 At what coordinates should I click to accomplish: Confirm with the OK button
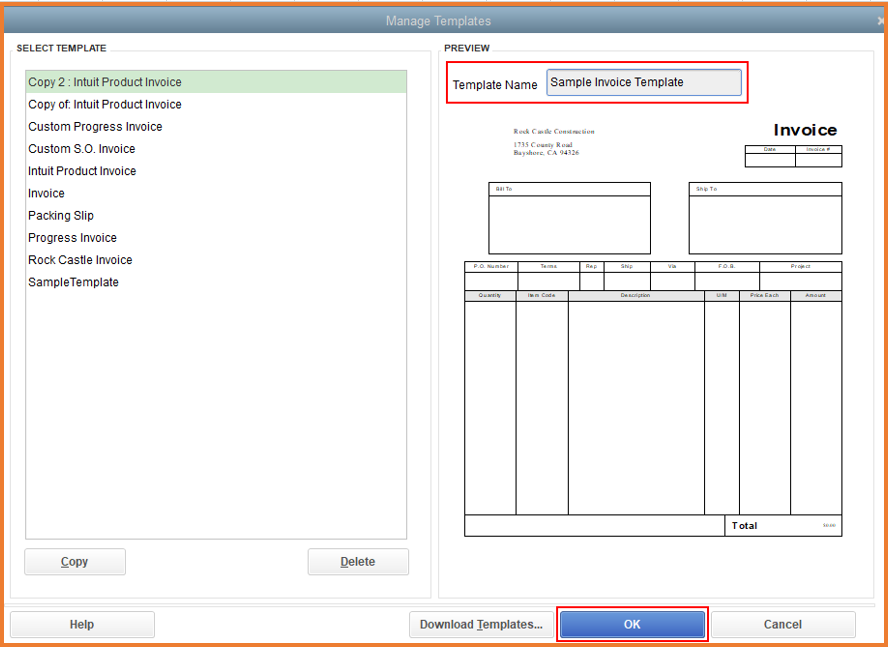pyautogui.click(x=632, y=624)
